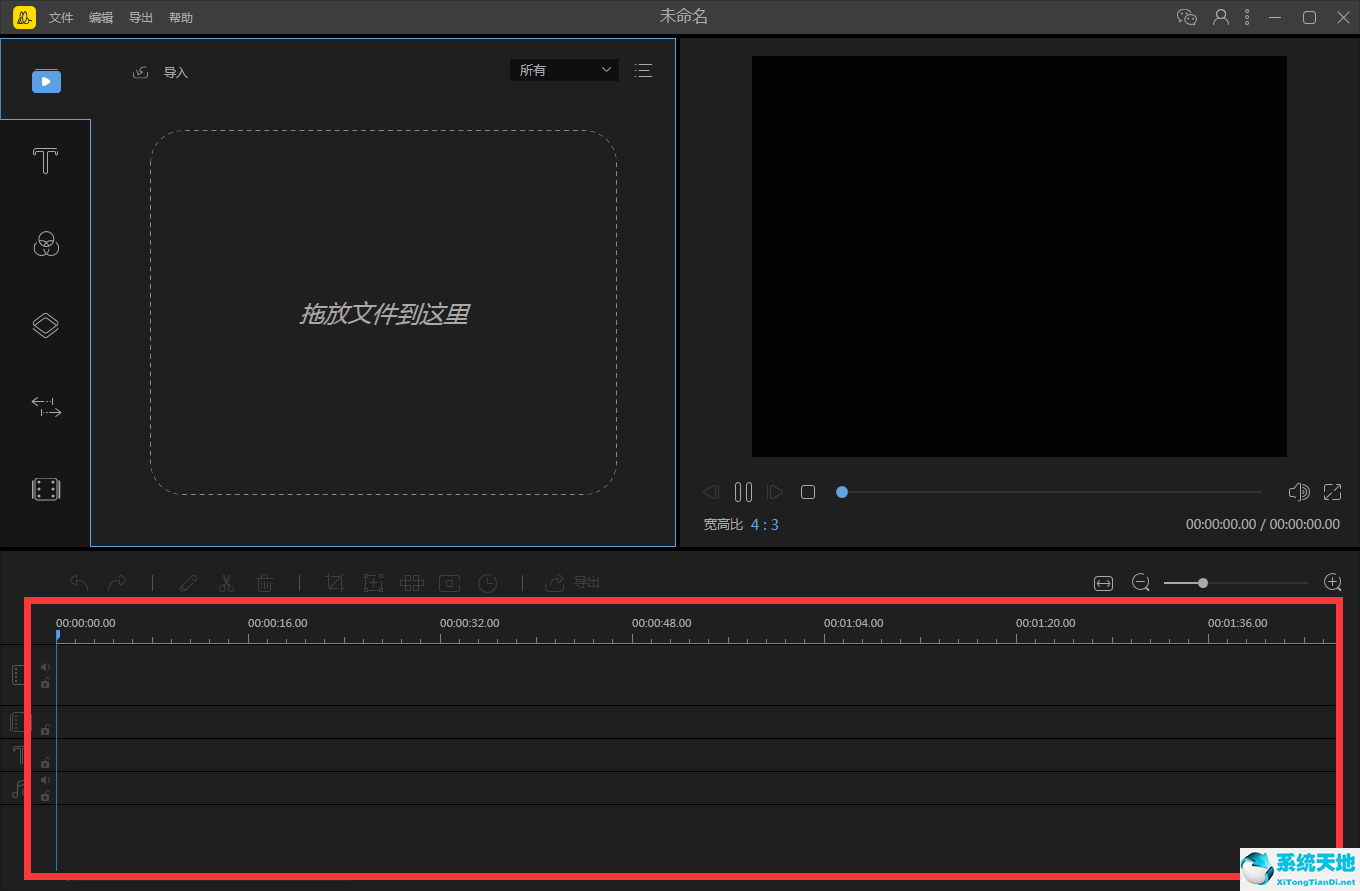Click the 00:01:04.00 ruler mark
Image resolution: width=1360 pixels, height=891 pixels.
(x=854, y=623)
